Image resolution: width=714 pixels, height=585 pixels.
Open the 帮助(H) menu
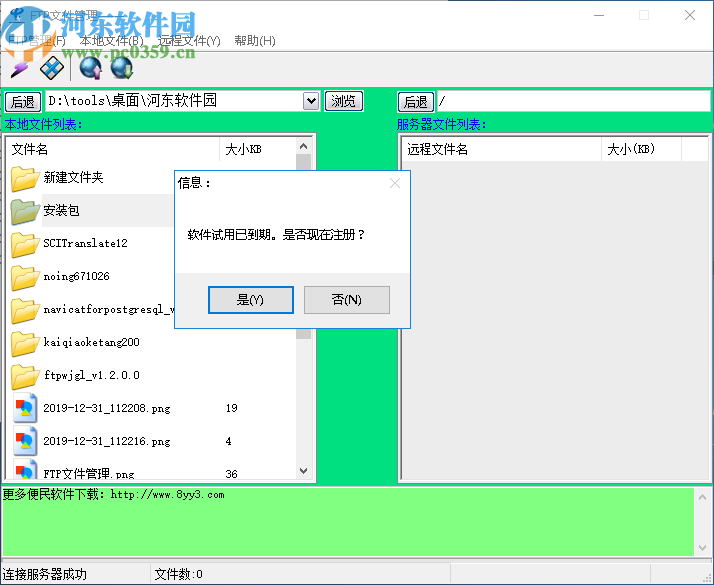point(255,41)
